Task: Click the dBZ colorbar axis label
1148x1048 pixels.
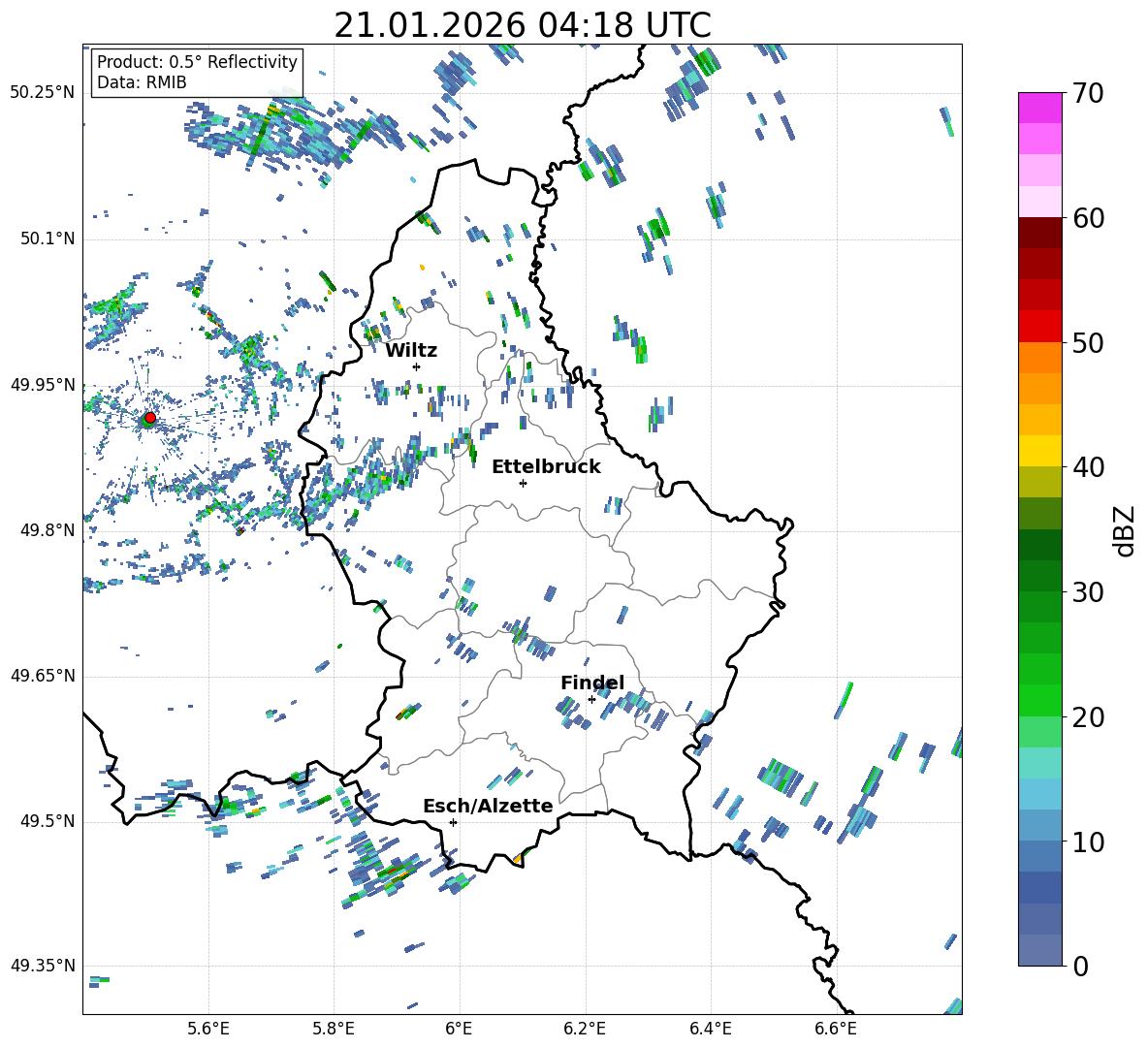Action: click(x=1125, y=530)
